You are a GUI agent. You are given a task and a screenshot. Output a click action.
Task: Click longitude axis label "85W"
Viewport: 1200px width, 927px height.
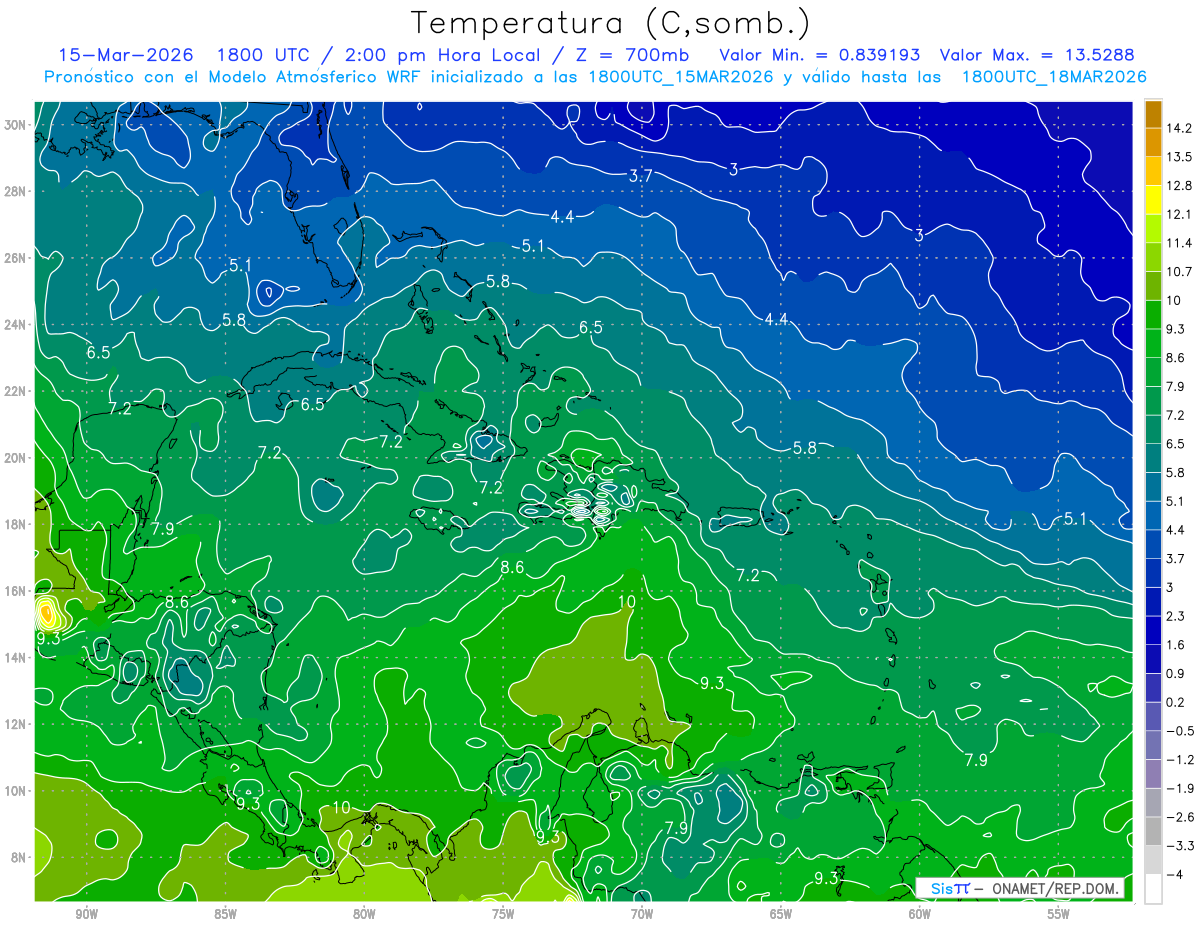pyautogui.click(x=225, y=914)
